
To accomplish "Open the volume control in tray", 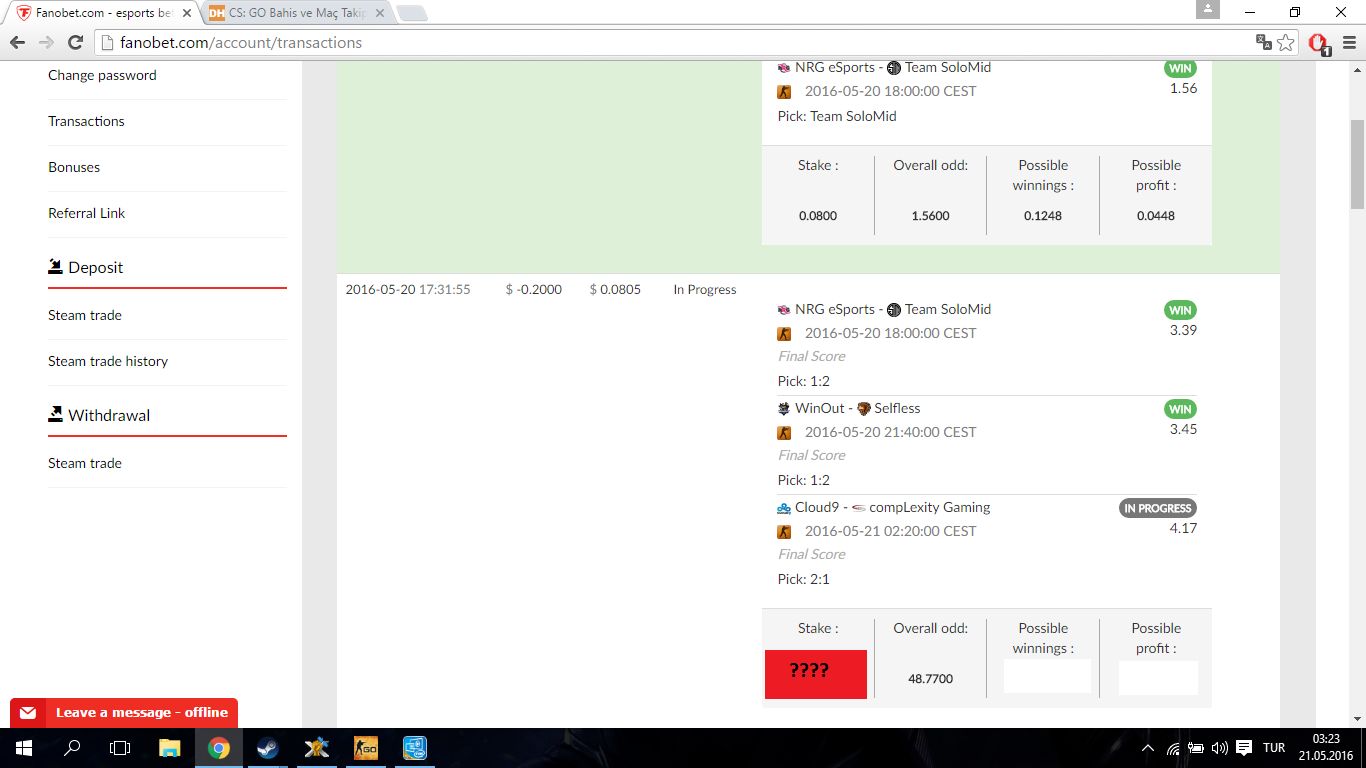I will [1220, 748].
